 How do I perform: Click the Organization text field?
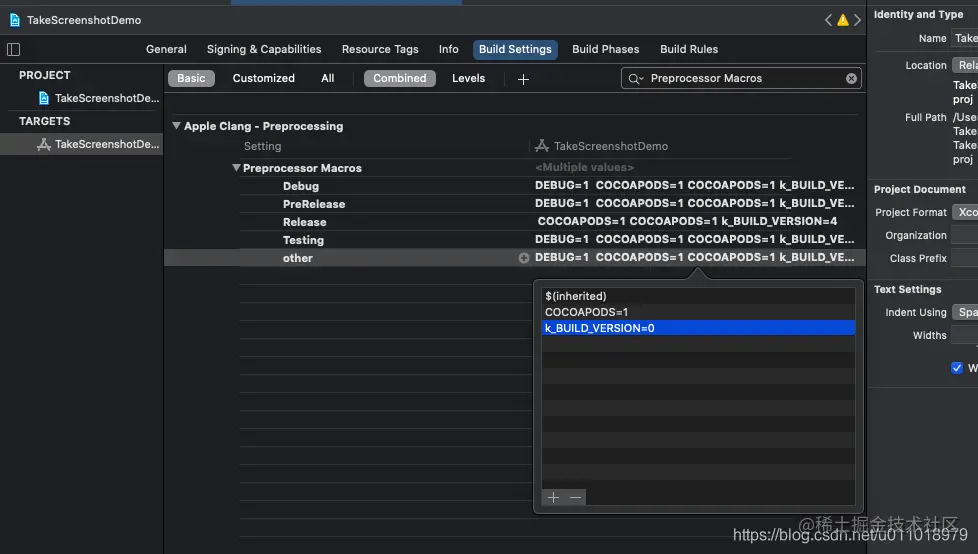[964, 235]
